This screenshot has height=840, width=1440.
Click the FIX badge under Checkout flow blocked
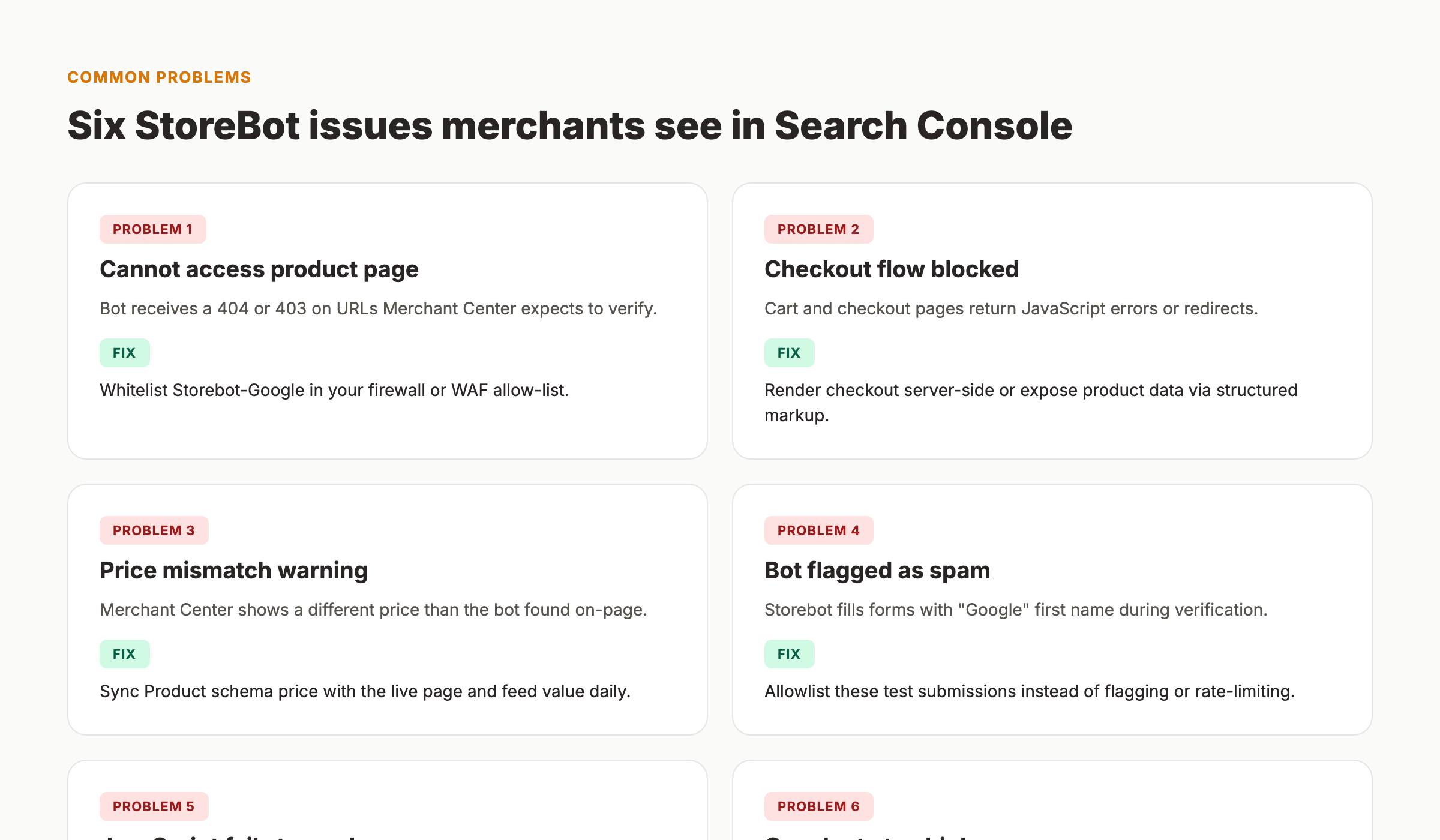[790, 353]
